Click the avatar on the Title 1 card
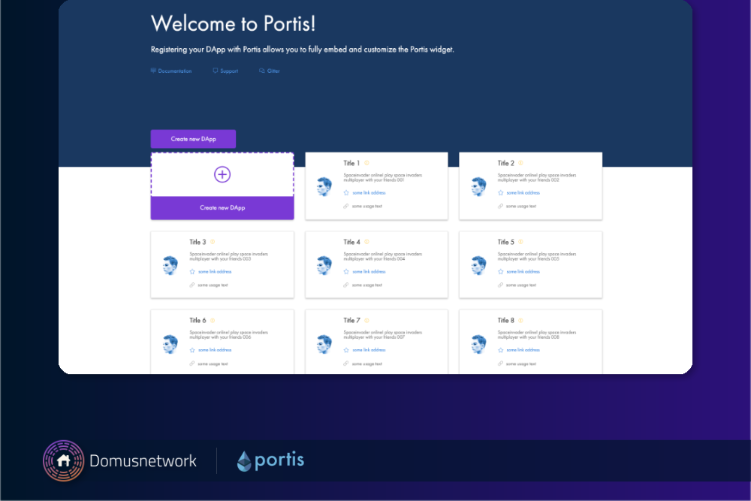This screenshot has height=501, width=751. point(324,186)
